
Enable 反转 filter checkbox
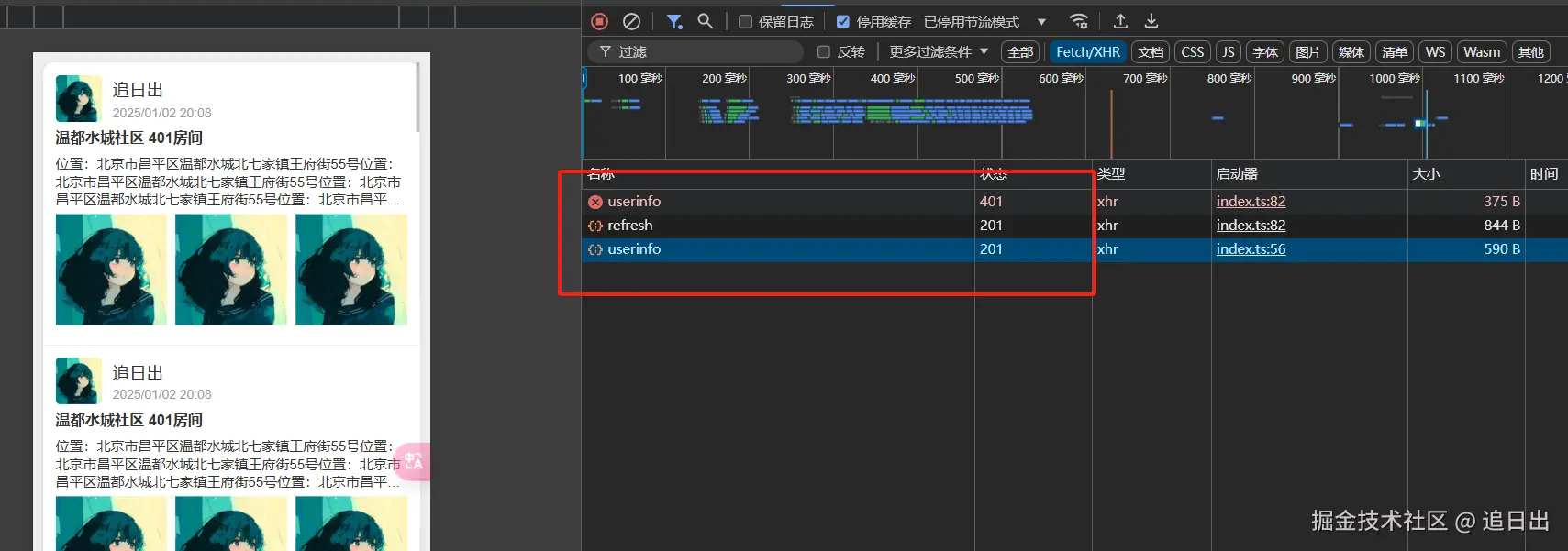click(x=823, y=52)
